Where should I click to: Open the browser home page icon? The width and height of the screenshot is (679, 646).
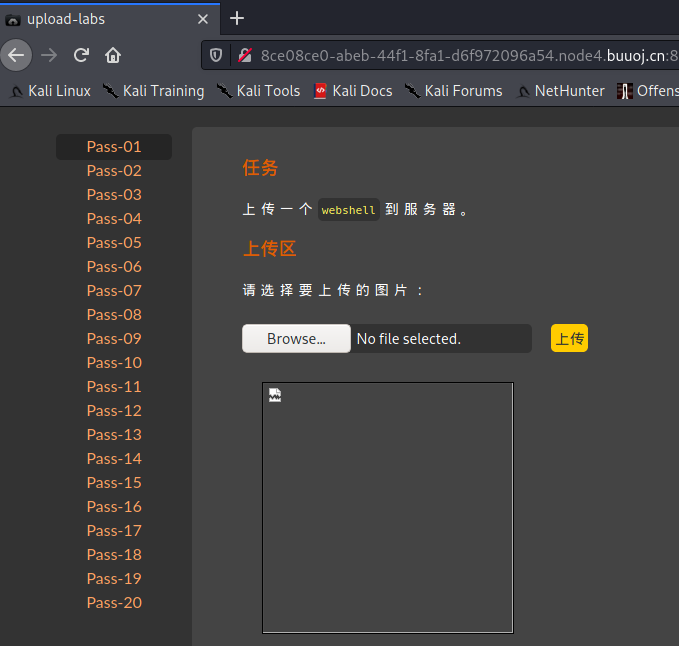[x=113, y=55]
